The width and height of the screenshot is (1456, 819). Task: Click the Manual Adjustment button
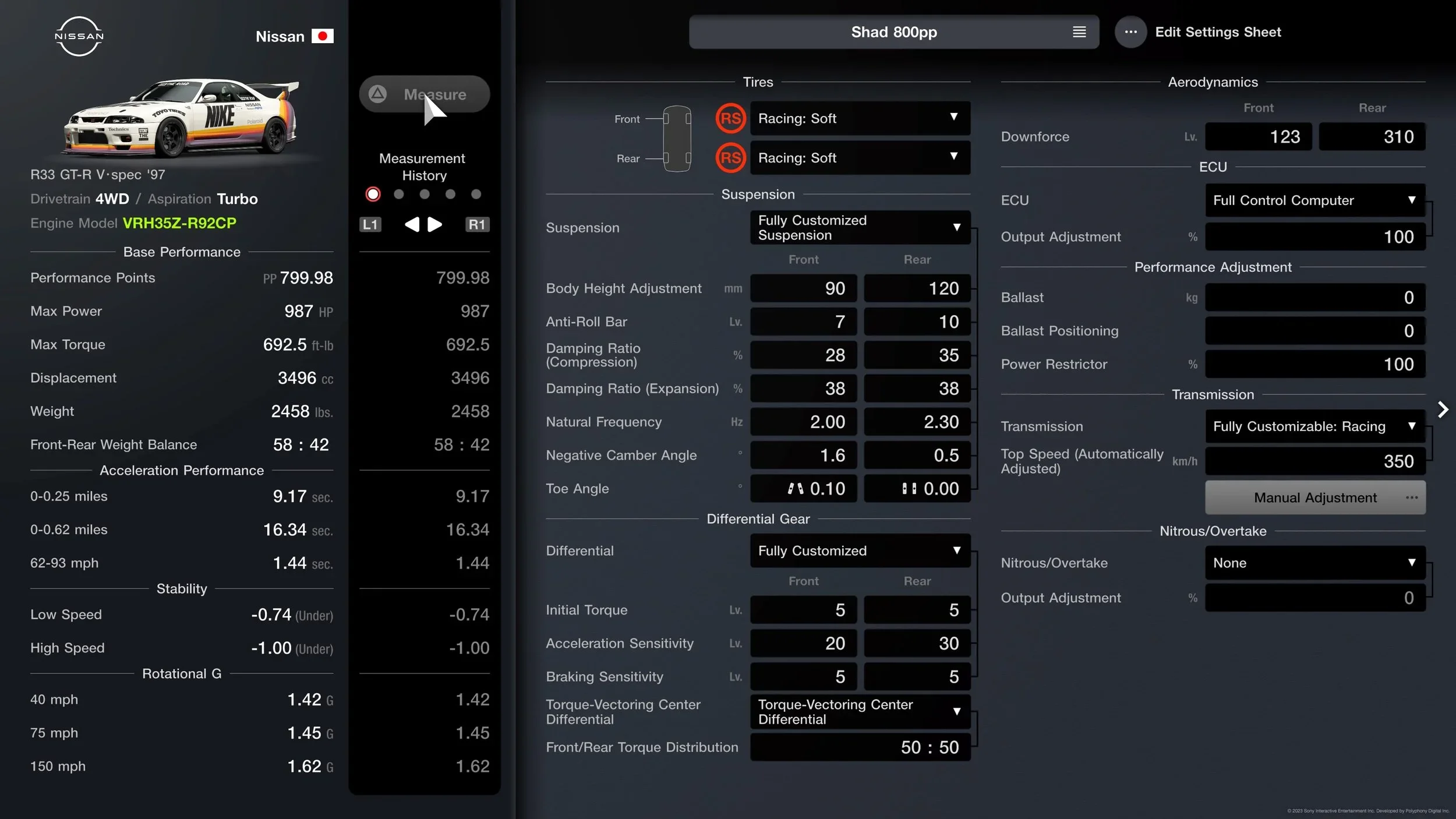(1314, 498)
